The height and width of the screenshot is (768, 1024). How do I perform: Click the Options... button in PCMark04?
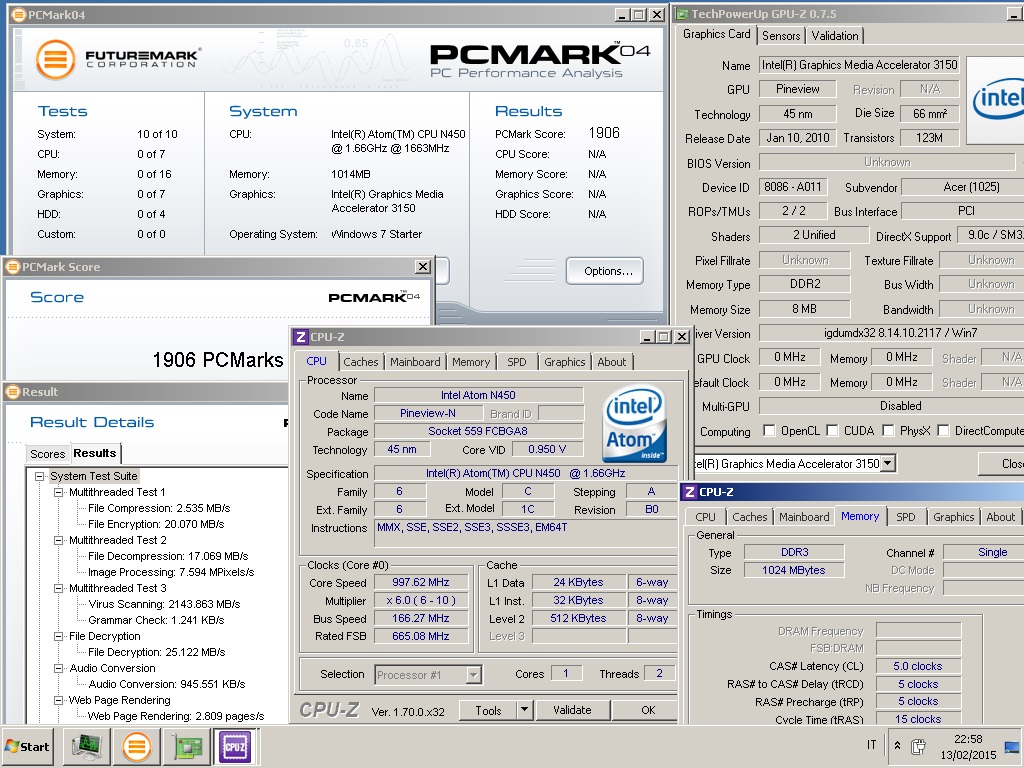coord(605,271)
